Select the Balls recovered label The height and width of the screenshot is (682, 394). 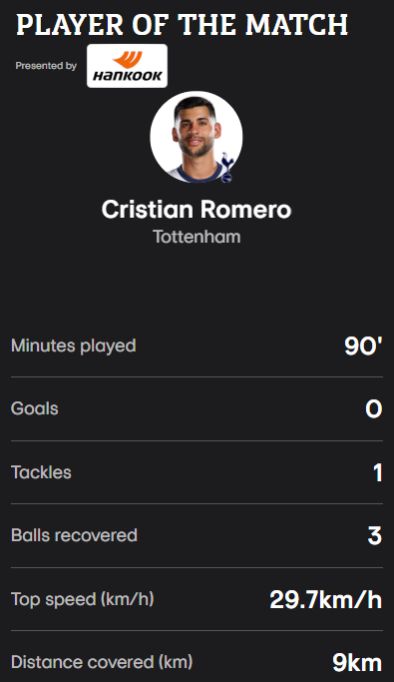point(74,535)
